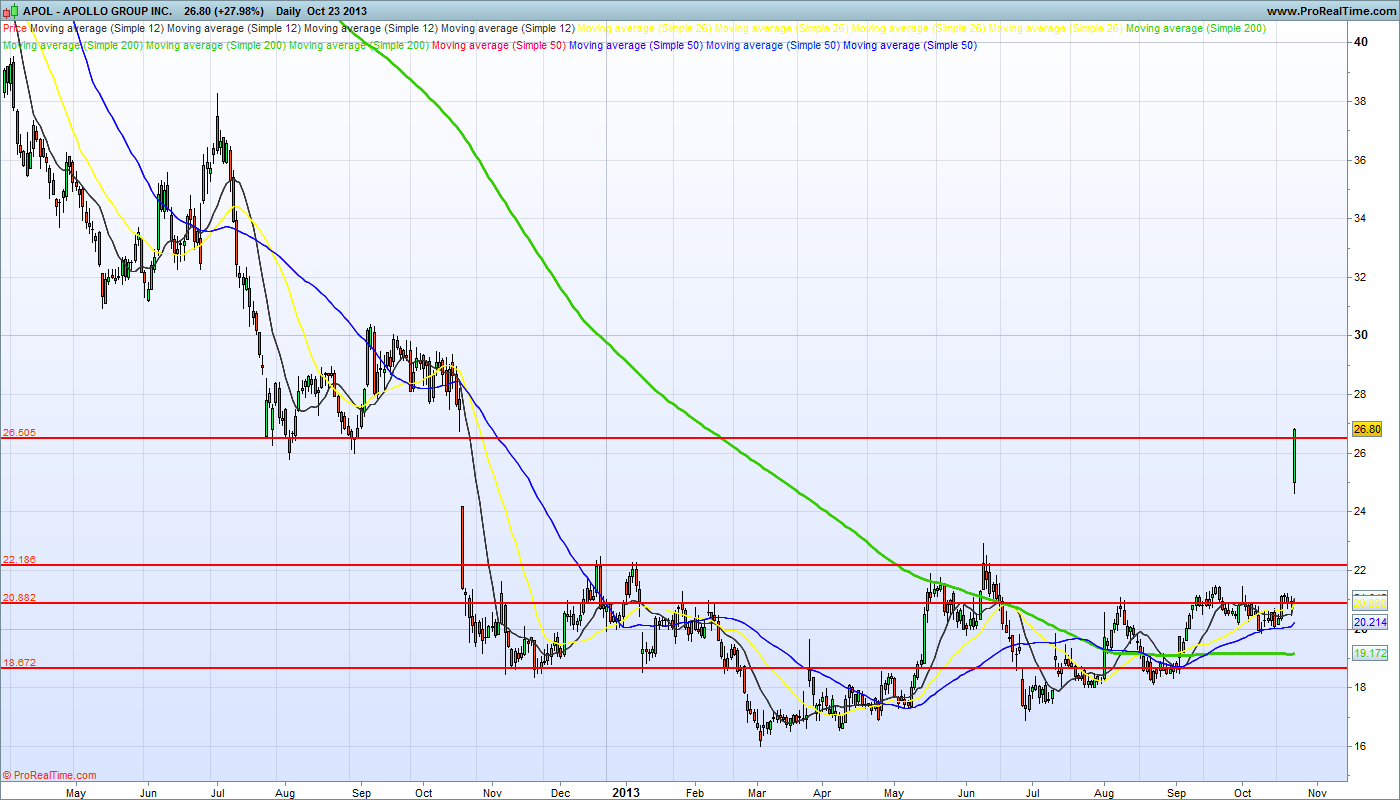Select the red Price legend label
Image resolution: width=1400 pixels, height=800 pixels.
(15, 29)
